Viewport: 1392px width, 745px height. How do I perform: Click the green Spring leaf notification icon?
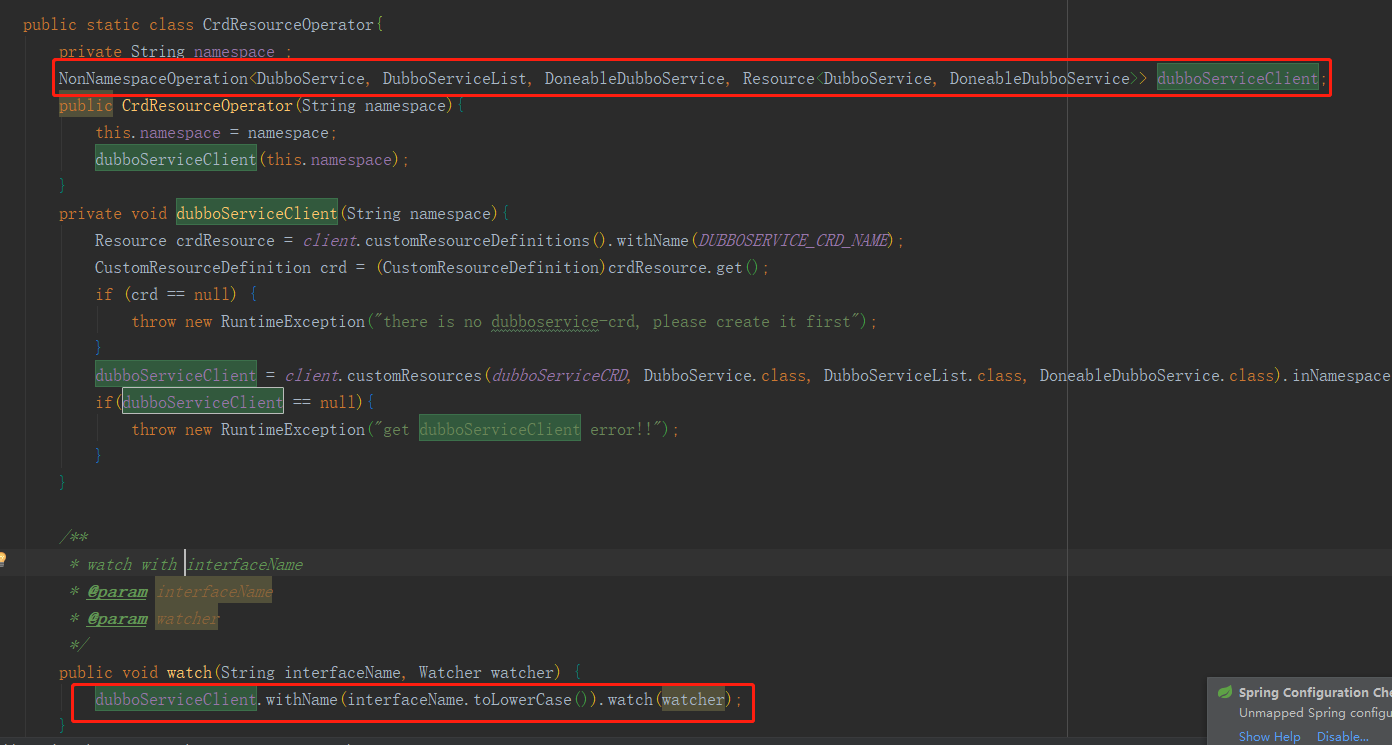[1224, 692]
